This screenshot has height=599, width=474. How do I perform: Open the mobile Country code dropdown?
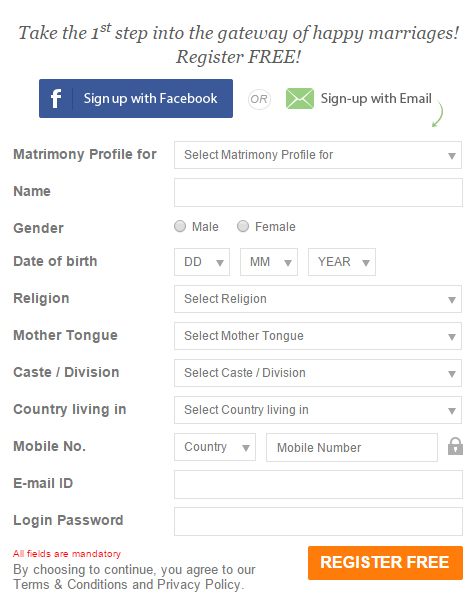215,447
